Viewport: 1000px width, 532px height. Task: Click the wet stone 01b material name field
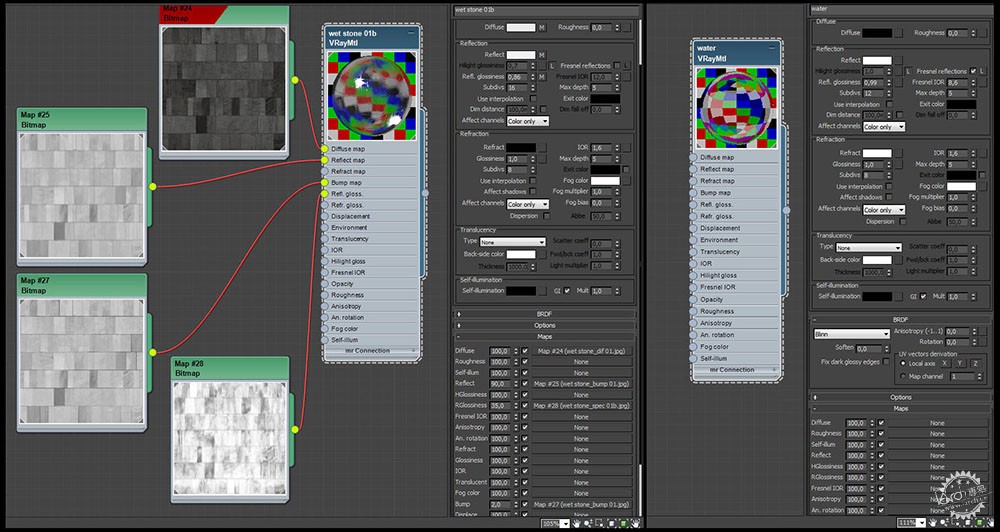[x=546, y=11]
